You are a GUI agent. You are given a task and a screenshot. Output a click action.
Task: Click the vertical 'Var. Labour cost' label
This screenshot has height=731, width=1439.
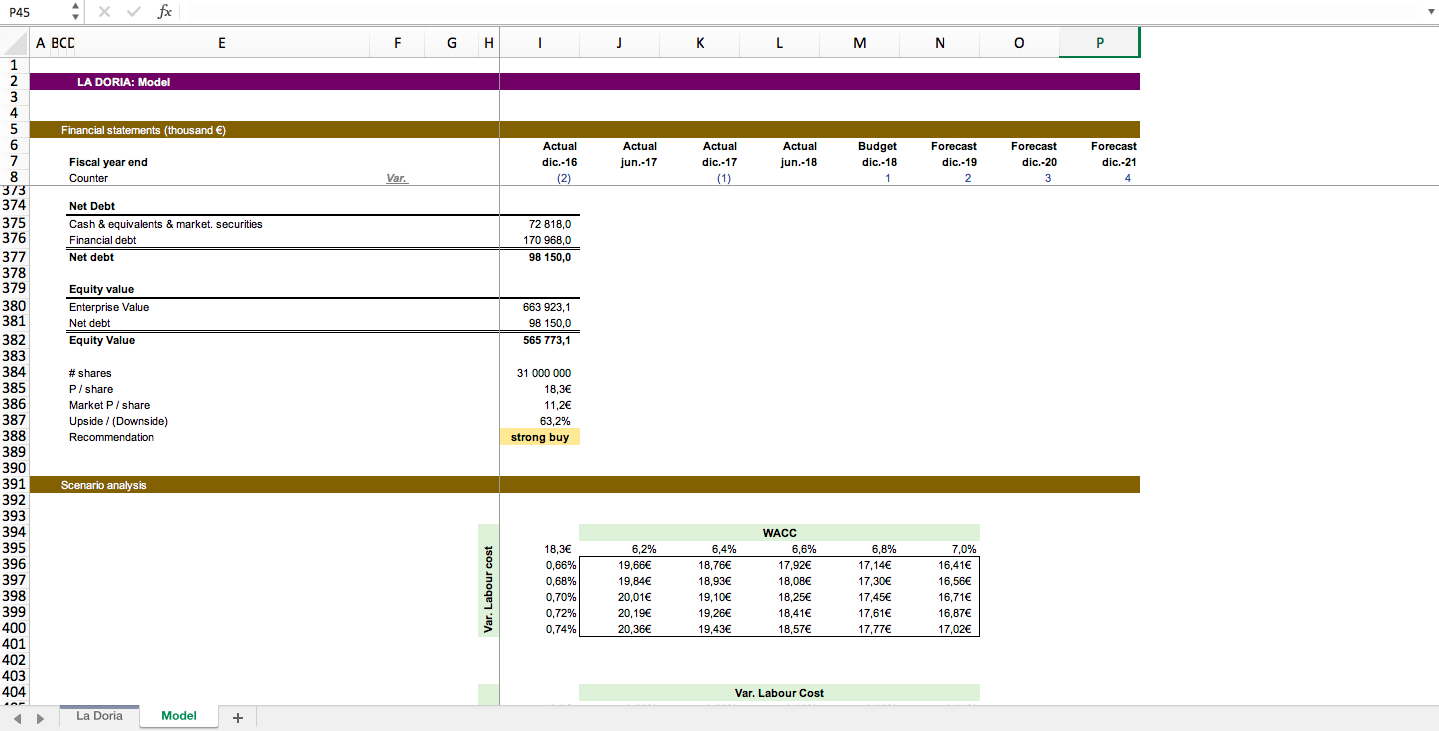pos(488,589)
